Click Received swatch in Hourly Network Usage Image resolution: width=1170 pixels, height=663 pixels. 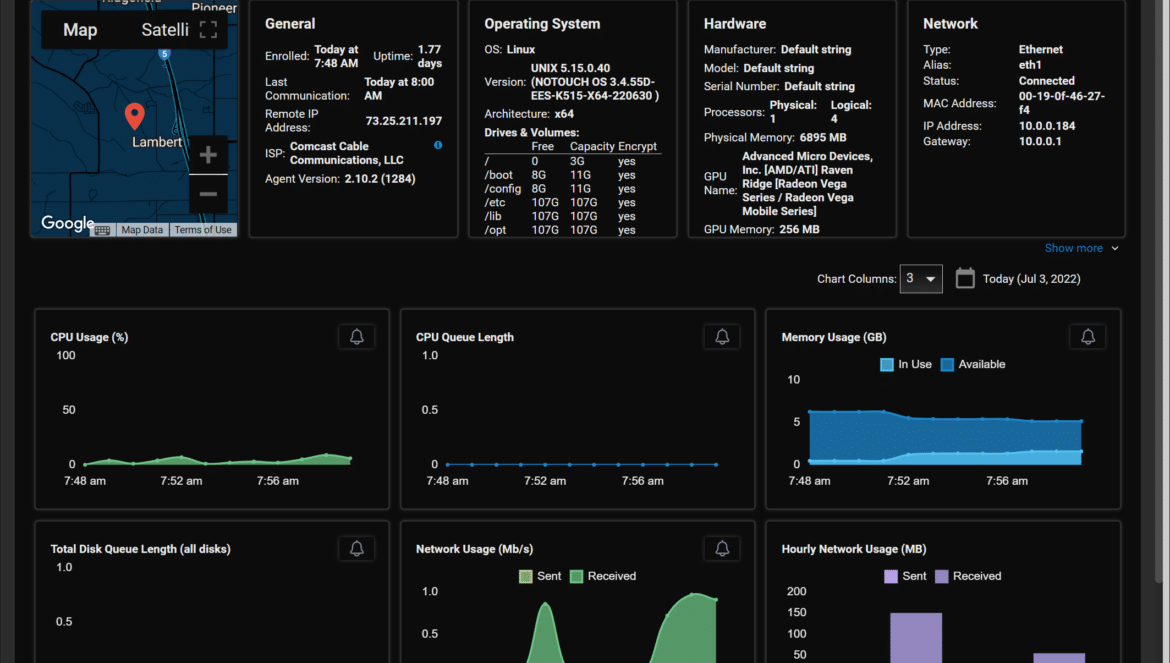click(942, 576)
